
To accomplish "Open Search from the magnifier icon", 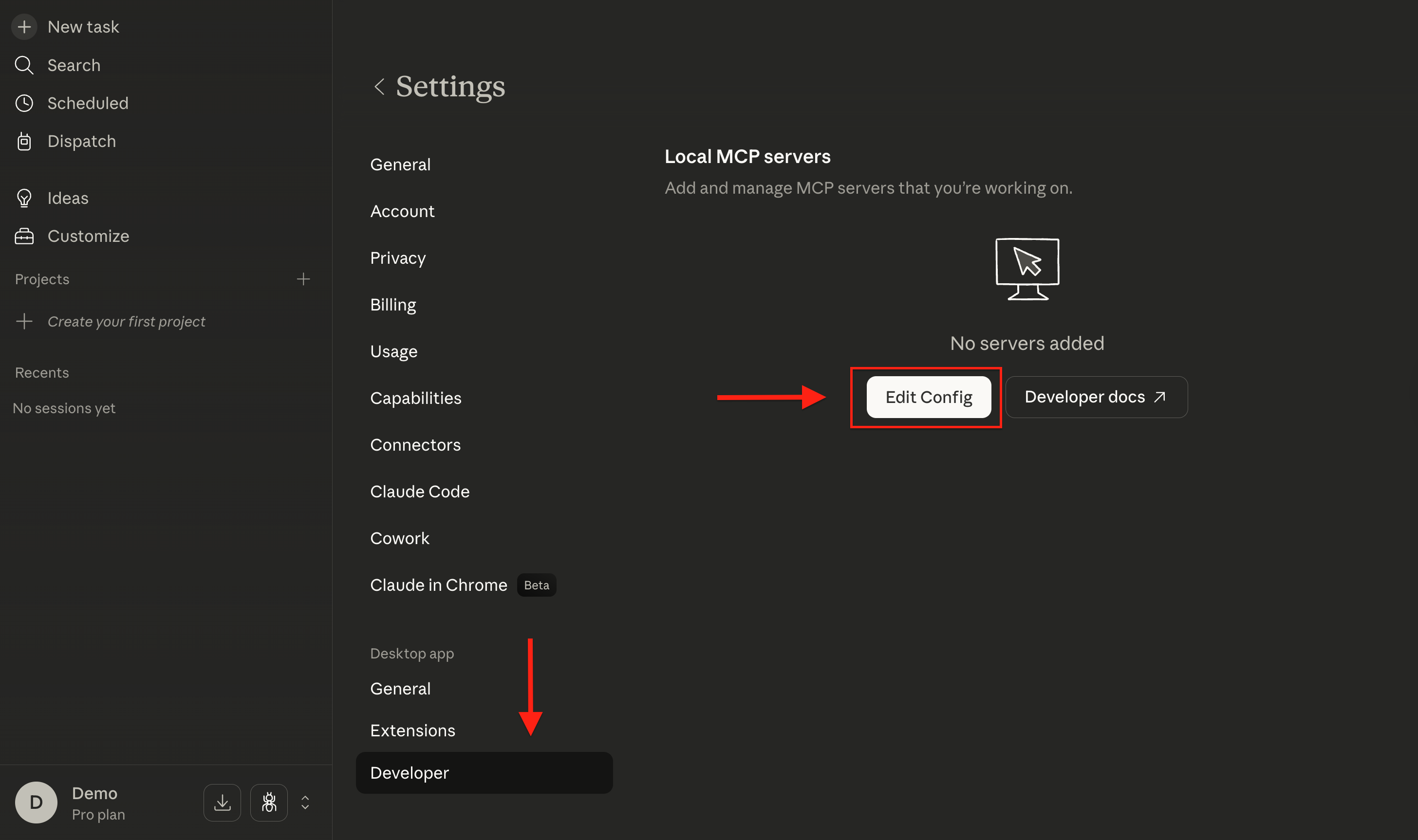I will tap(24, 65).
